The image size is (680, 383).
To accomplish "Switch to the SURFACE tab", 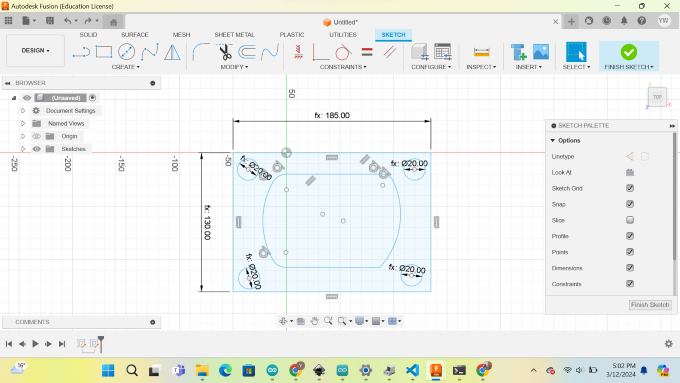I will point(134,34).
